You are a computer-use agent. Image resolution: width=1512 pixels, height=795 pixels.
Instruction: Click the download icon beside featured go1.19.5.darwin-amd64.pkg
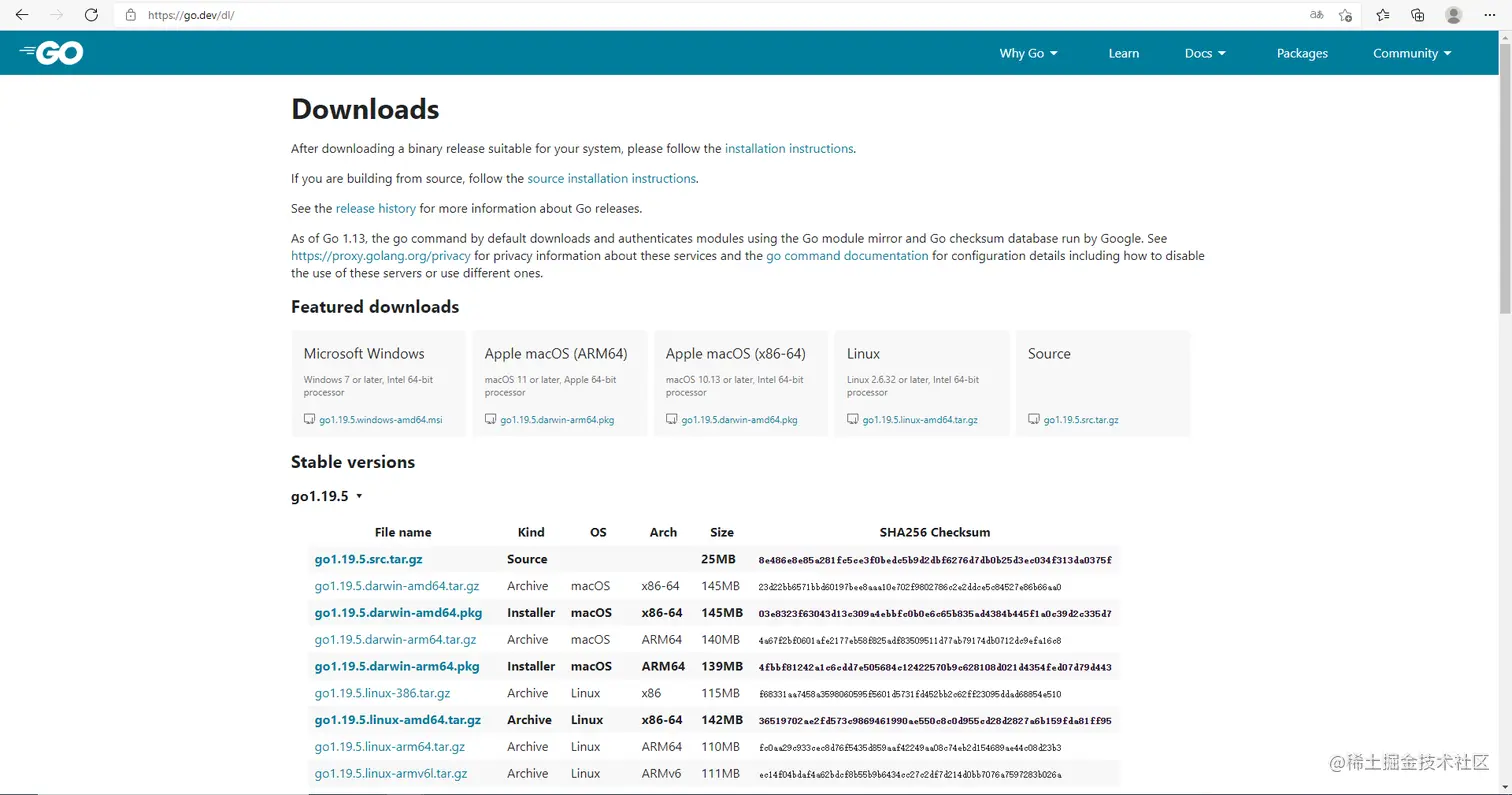tap(672, 420)
